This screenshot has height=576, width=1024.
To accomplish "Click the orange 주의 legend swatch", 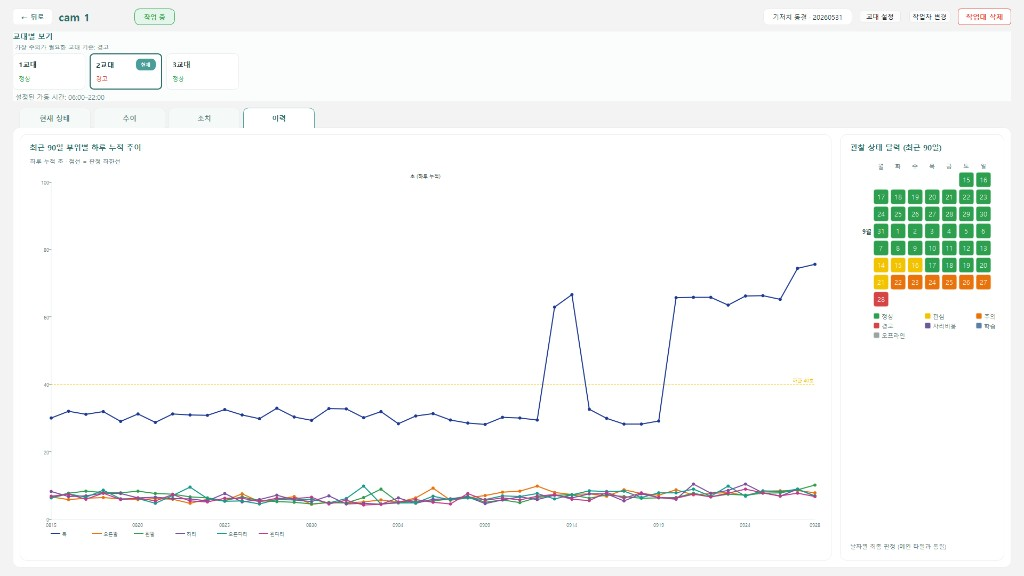I will tap(978, 316).
